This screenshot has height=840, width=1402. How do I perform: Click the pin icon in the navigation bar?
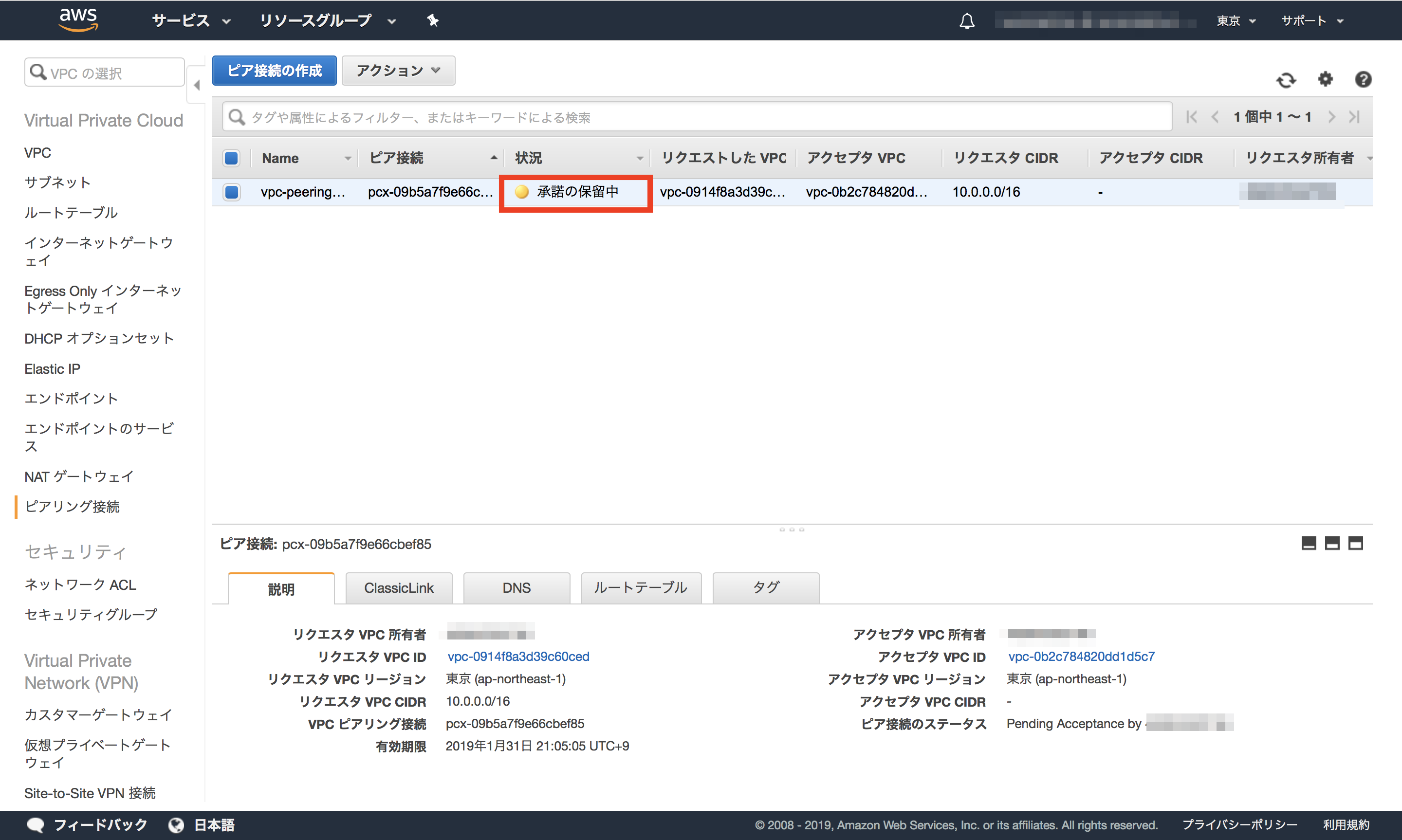(x=432, y=20)
